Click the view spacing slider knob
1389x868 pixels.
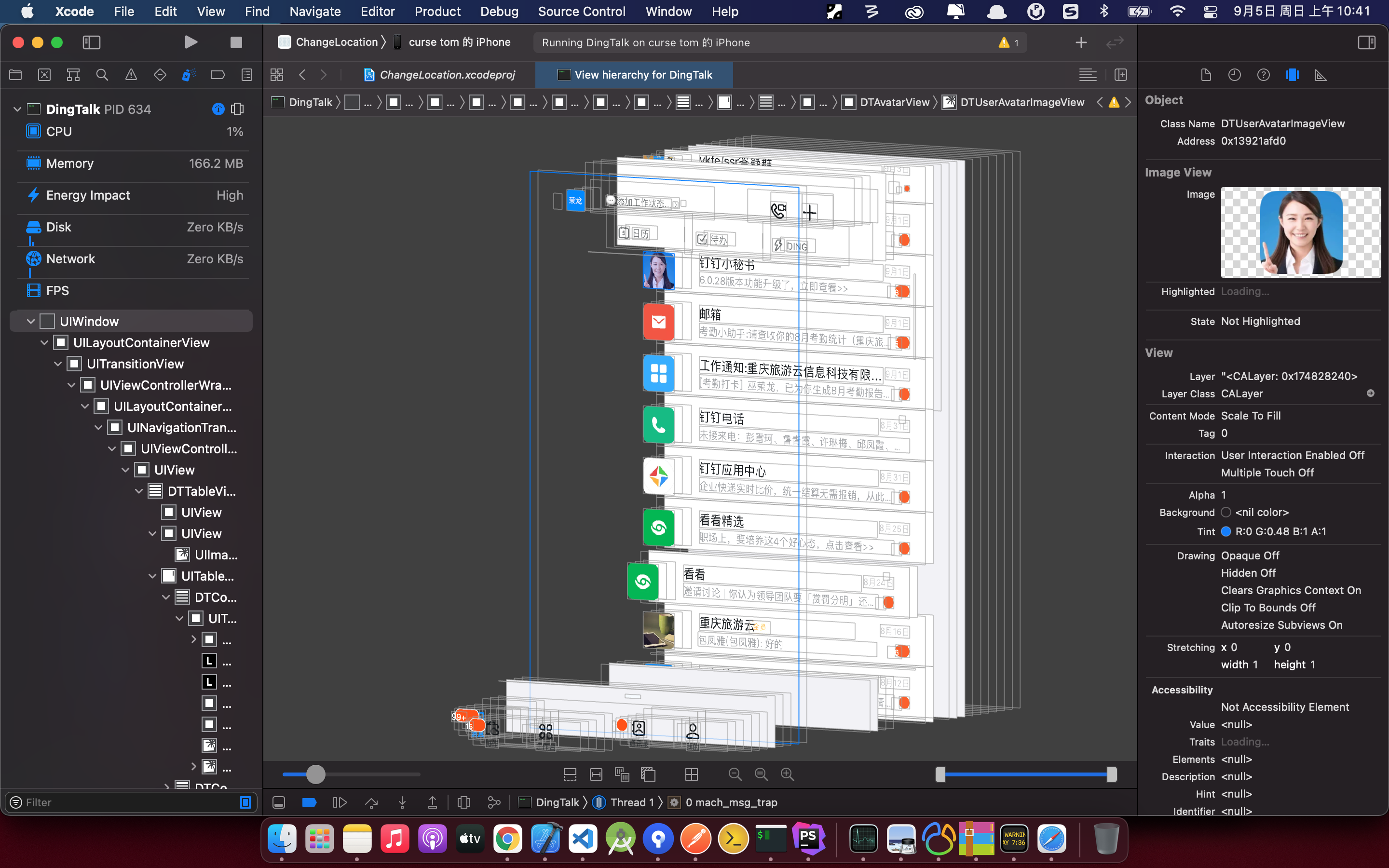316,774
